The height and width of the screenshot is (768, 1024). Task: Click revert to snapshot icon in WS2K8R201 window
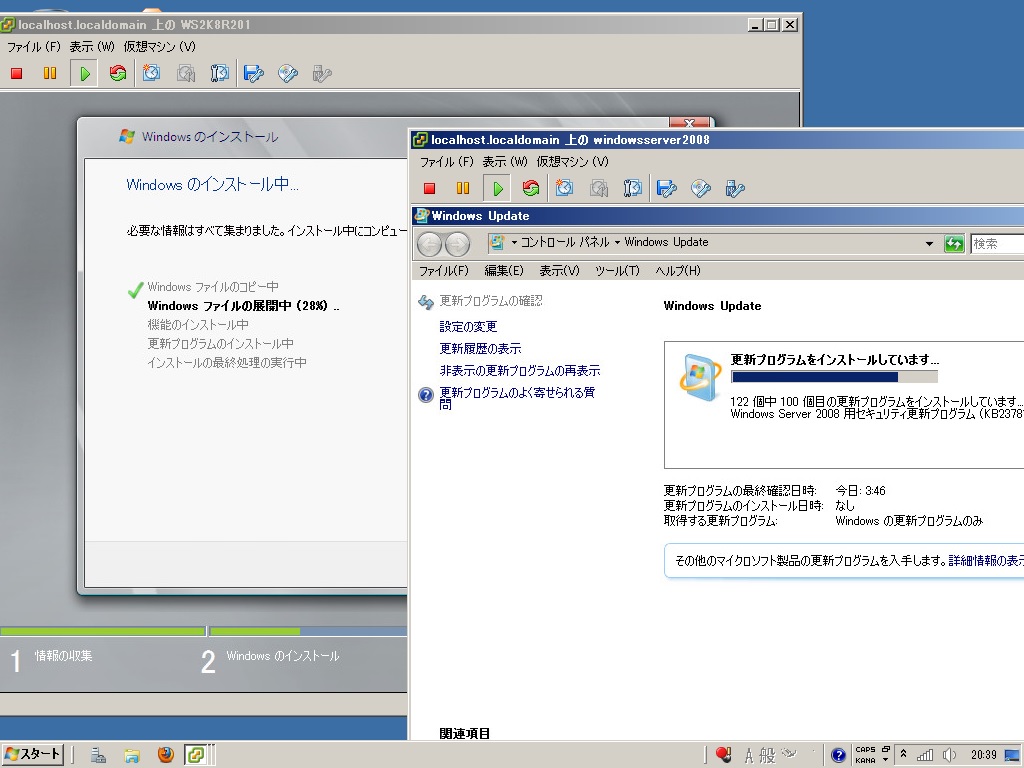tap(185, 73)
